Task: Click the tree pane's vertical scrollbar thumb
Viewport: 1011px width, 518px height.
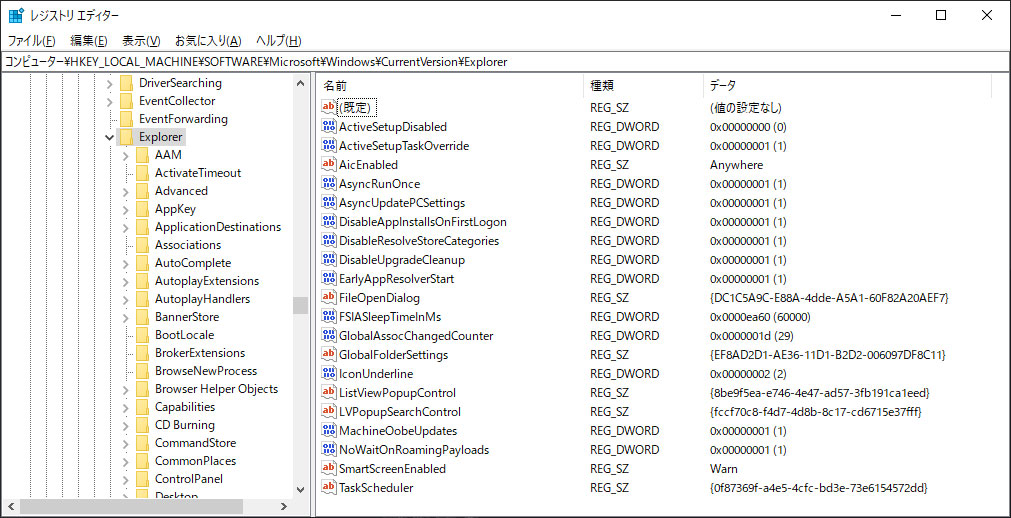Action: click(x=300, y=305)
